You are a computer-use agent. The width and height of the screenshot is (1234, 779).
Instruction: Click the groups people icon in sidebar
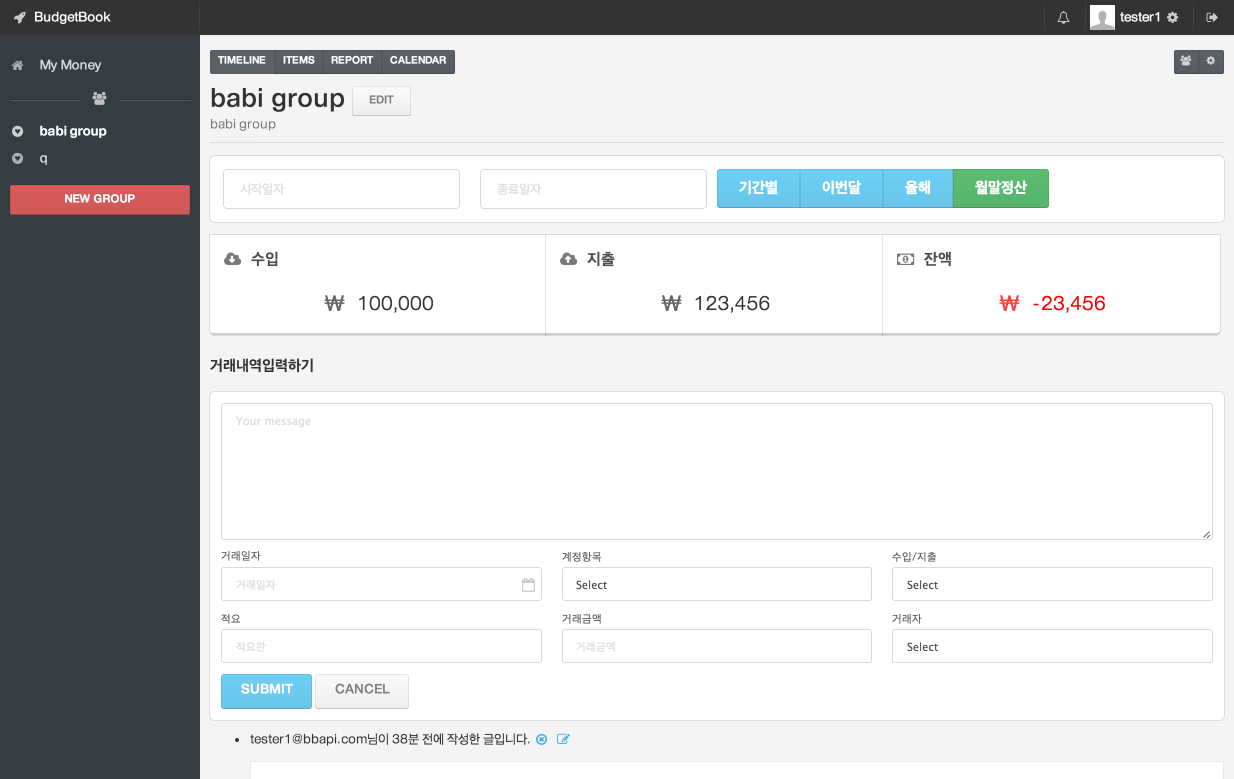(99, 98)
